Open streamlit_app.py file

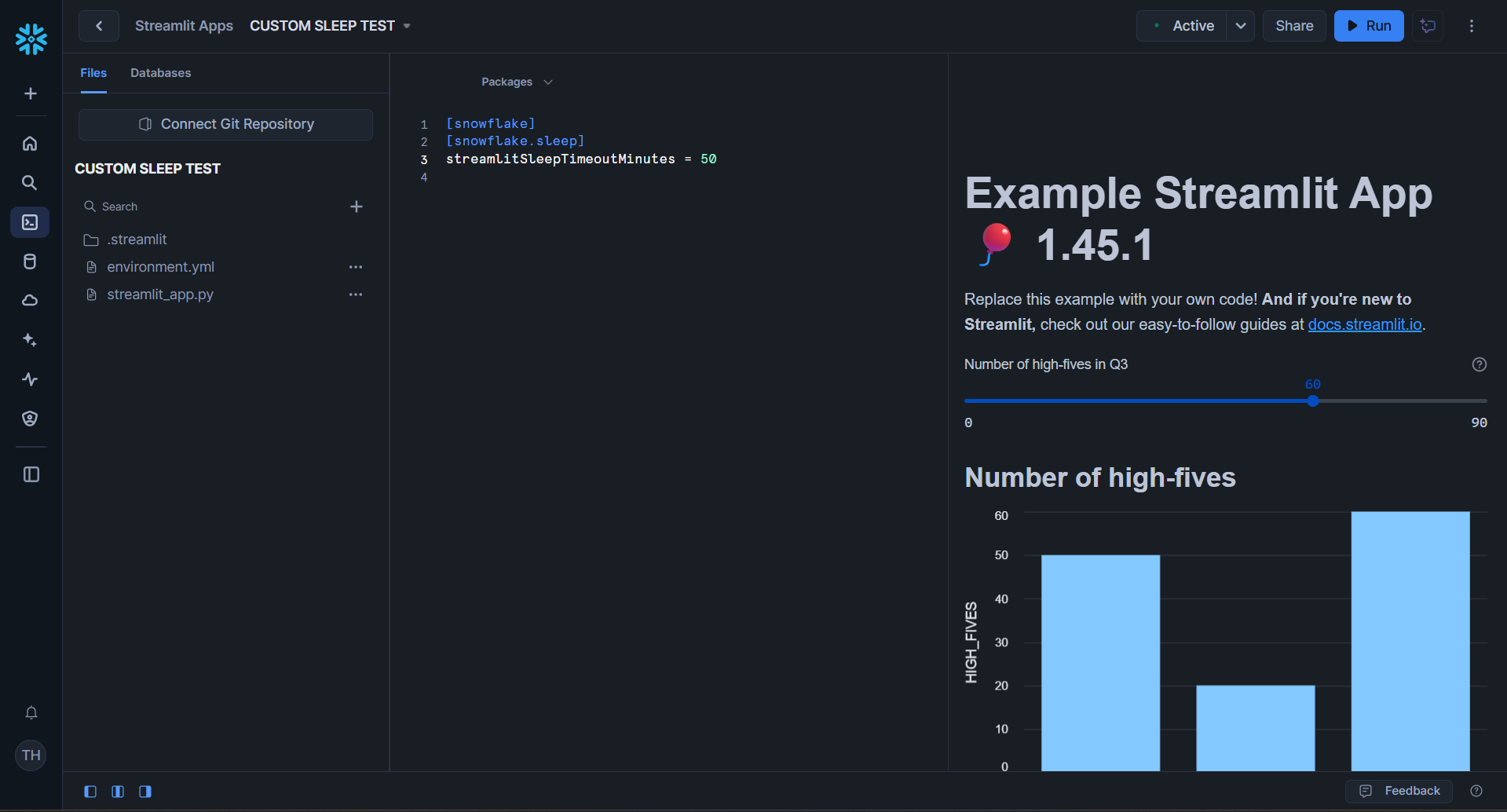point(160,294)
